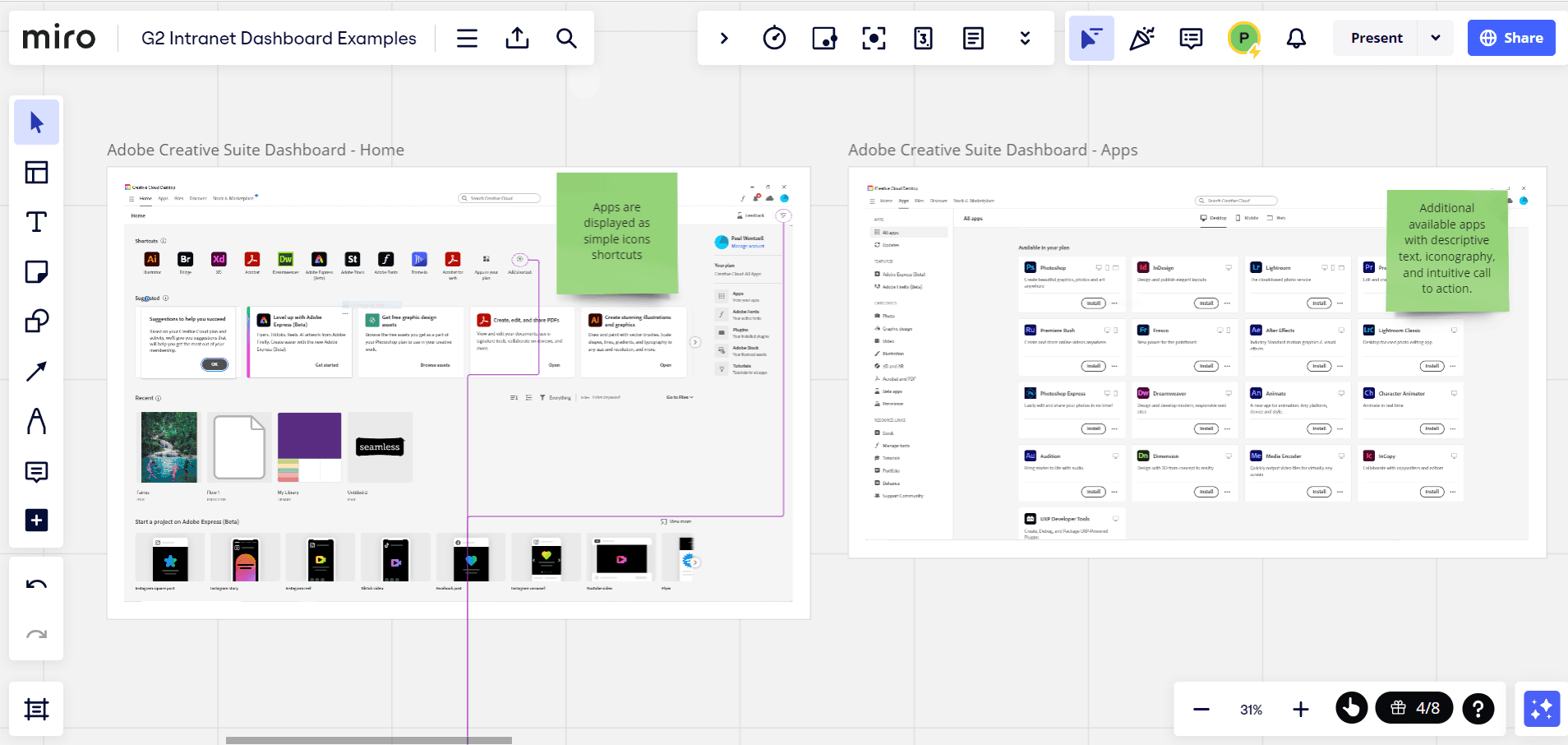1568x745 pixels.
Task: Select the sticky note tool
Action: [36, 271]
